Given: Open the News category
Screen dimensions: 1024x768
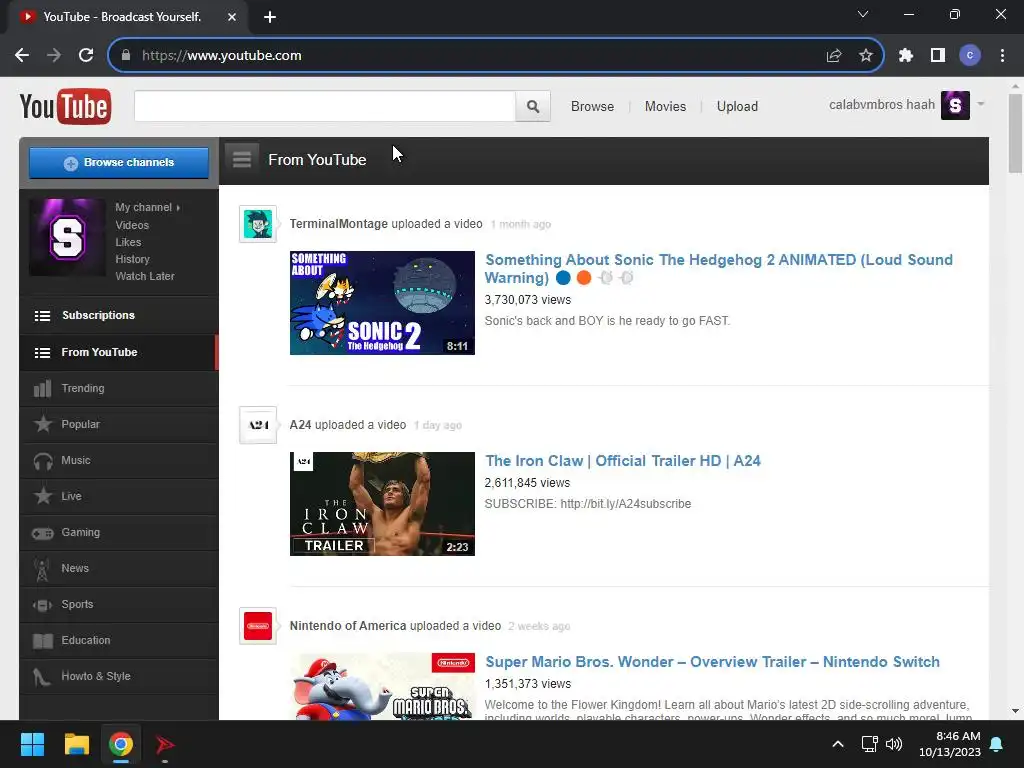Looking at the screenshot, I should pyautogui.click(x=119, y=568).
